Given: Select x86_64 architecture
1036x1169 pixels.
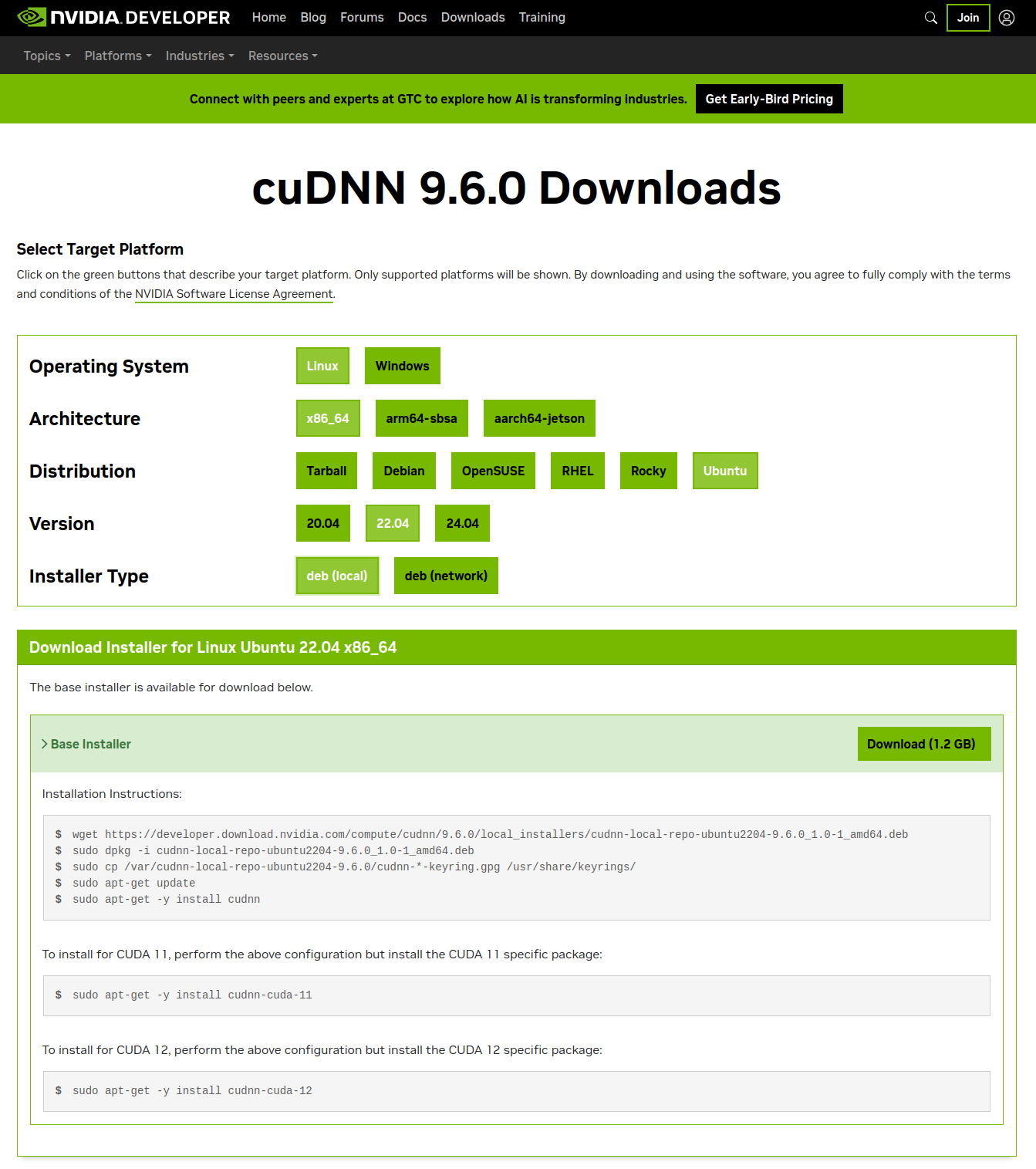Looking at the screenshot, I should point(328,418).
